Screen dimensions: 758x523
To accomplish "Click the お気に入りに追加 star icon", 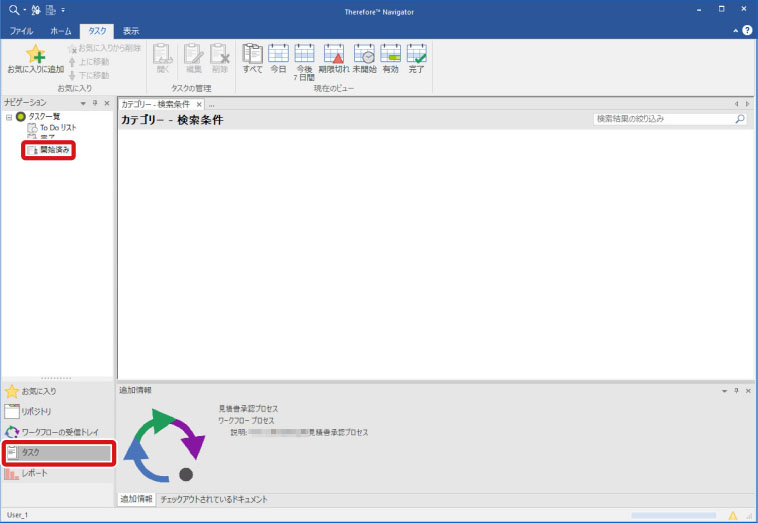I will pyautogui.click(x=35, y=57).
